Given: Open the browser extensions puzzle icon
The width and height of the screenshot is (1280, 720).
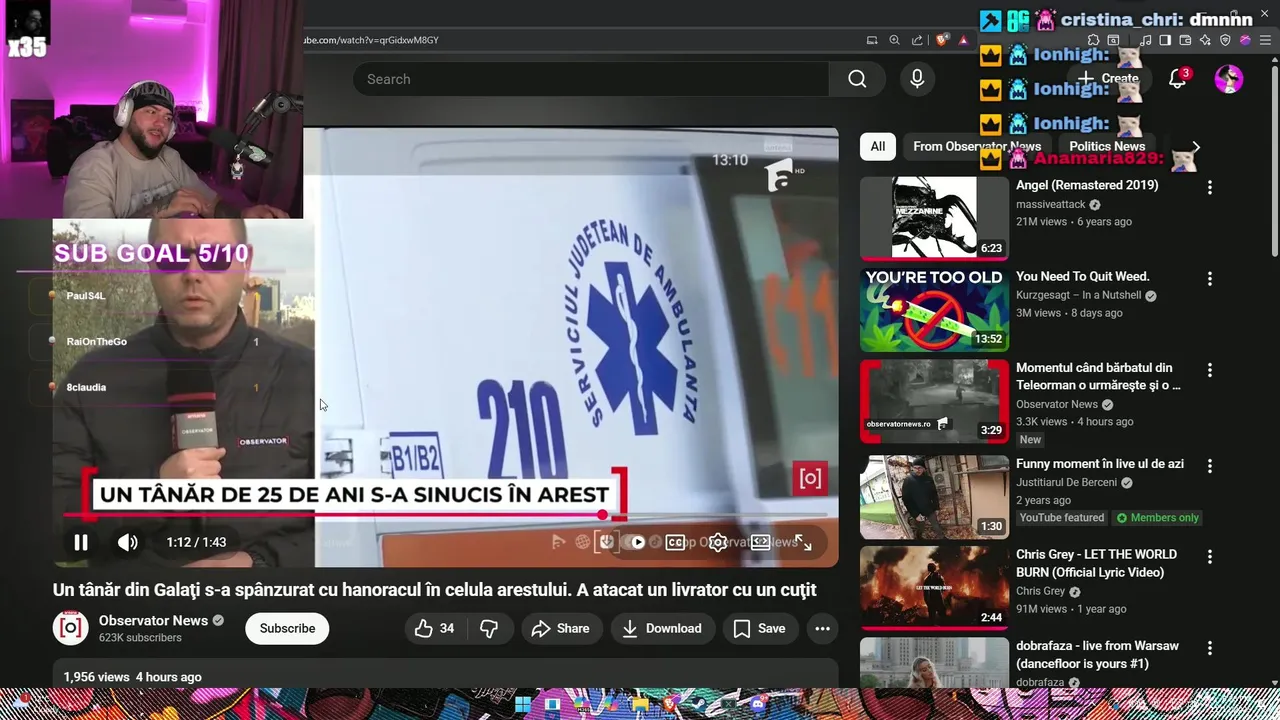Looking at the screenshot, I should (x=1093, y=40).
